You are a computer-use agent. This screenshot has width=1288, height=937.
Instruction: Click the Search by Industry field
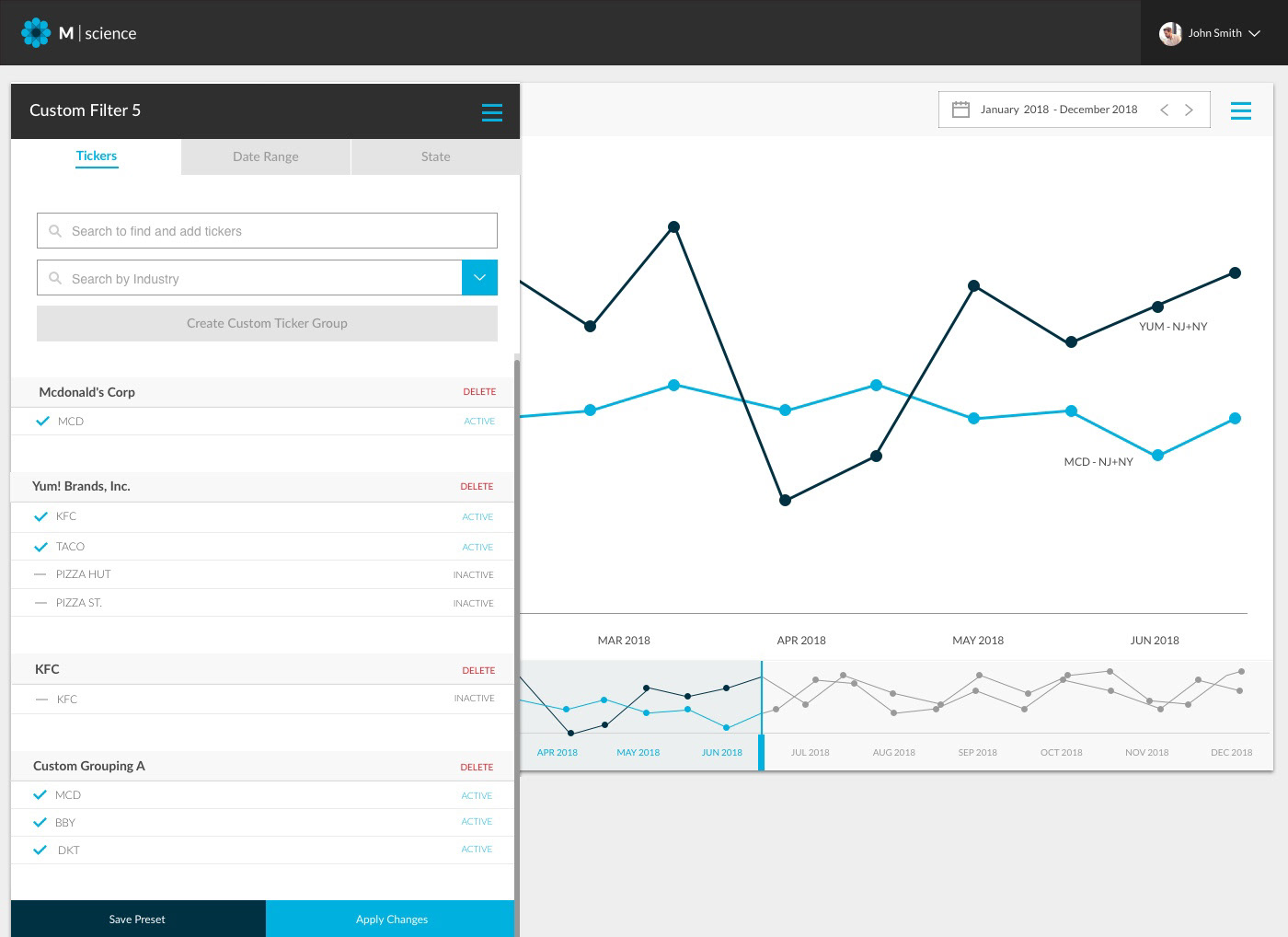pos(249,278)
